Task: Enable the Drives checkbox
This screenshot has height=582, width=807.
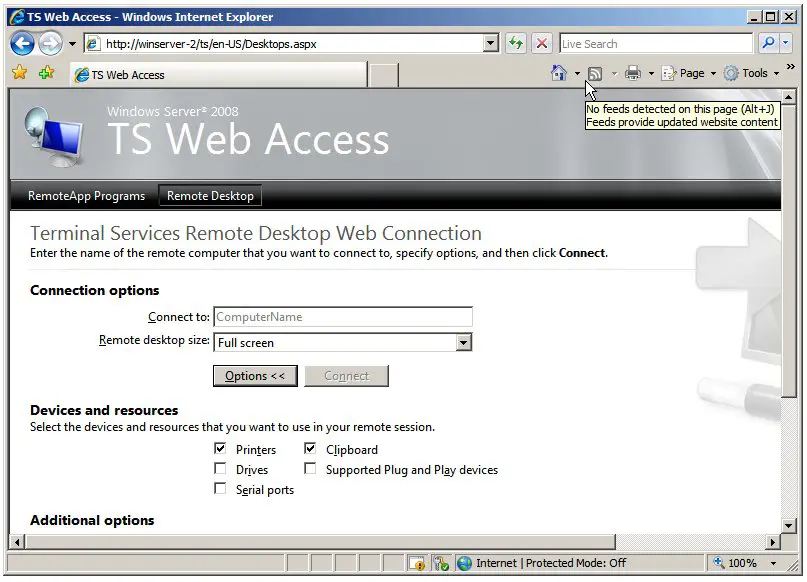Action: coord(220,469)
